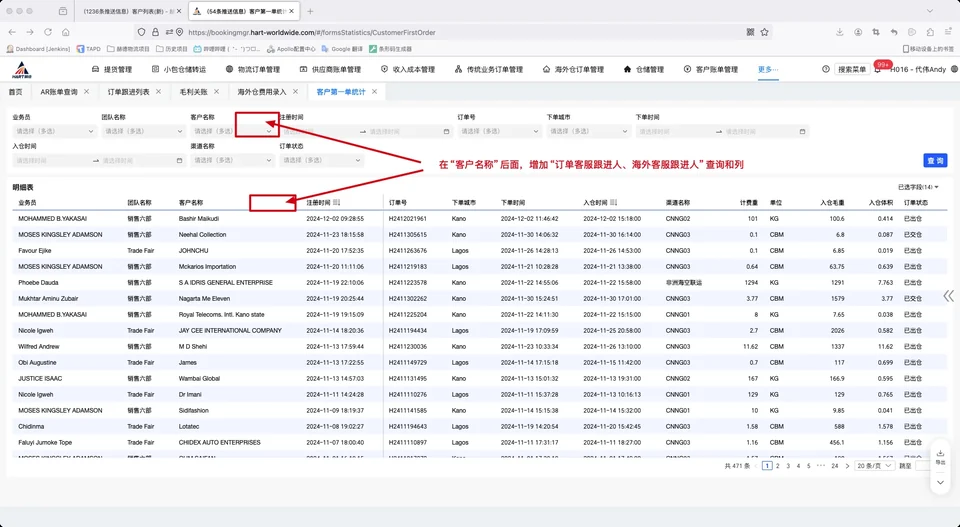960x527 pixels.
Task: Click the shield tracking protection icon
Action: coord(141,32)
